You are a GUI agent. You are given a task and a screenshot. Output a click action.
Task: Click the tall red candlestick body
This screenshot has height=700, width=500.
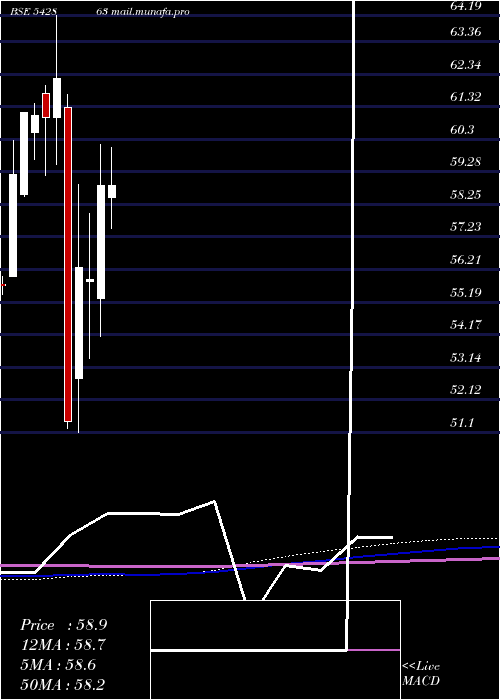point(68,264)
